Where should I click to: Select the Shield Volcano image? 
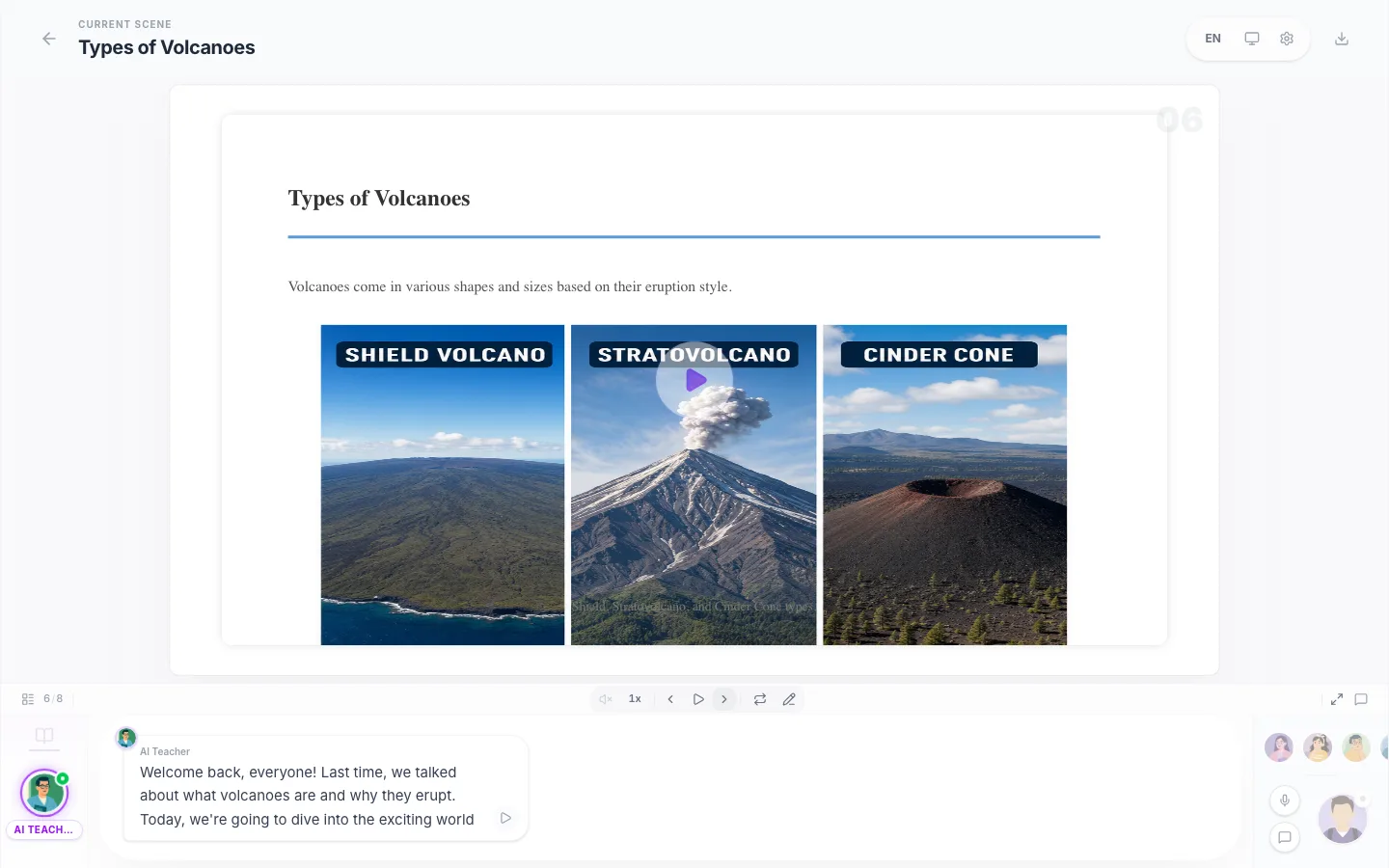click(443, 485)
